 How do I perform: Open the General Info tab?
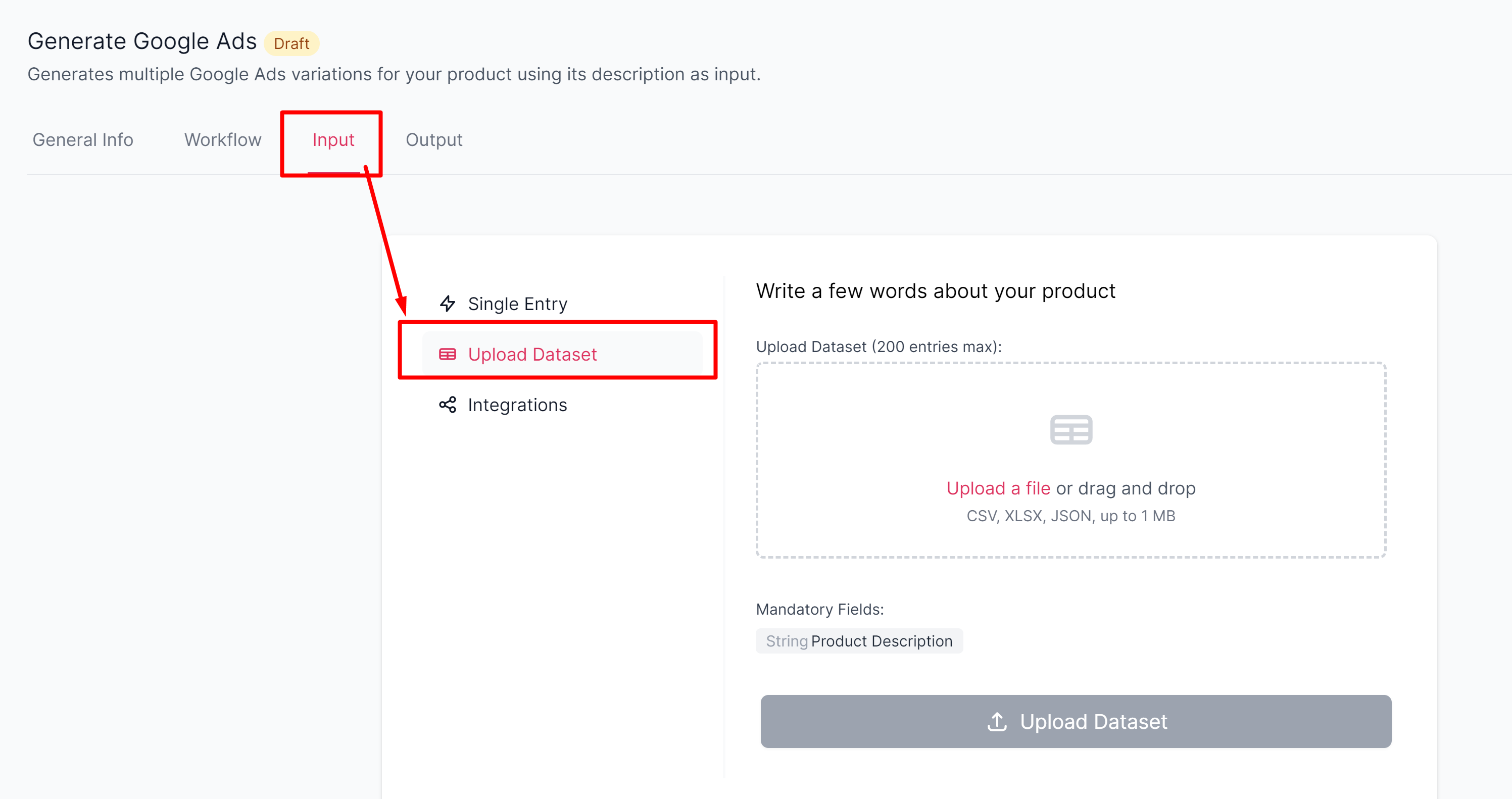point(83,140)
